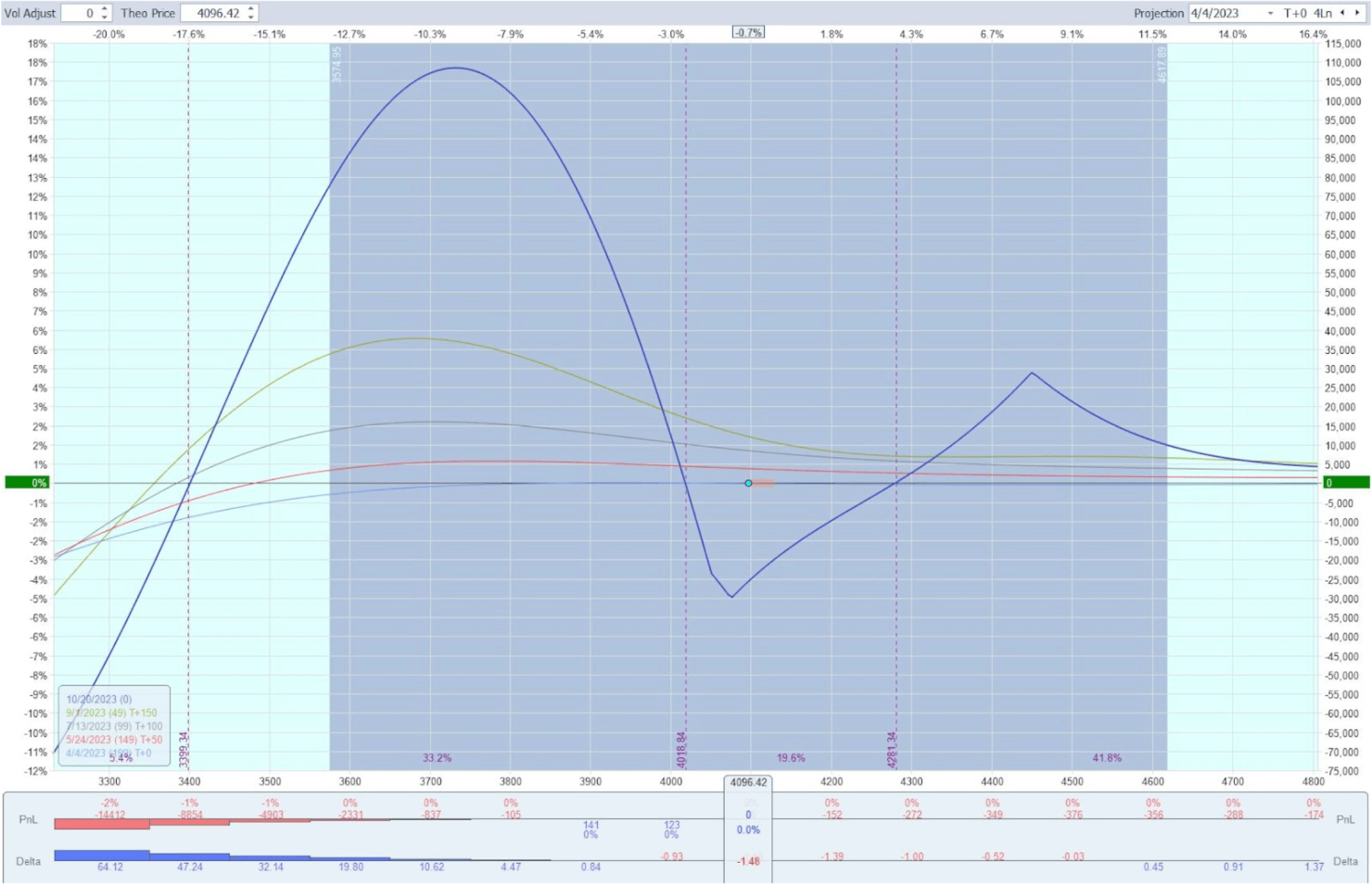Click the -0.7% boxed label on top axis
This screenshot has height=886, width=1372.
[x=748, y=32]
